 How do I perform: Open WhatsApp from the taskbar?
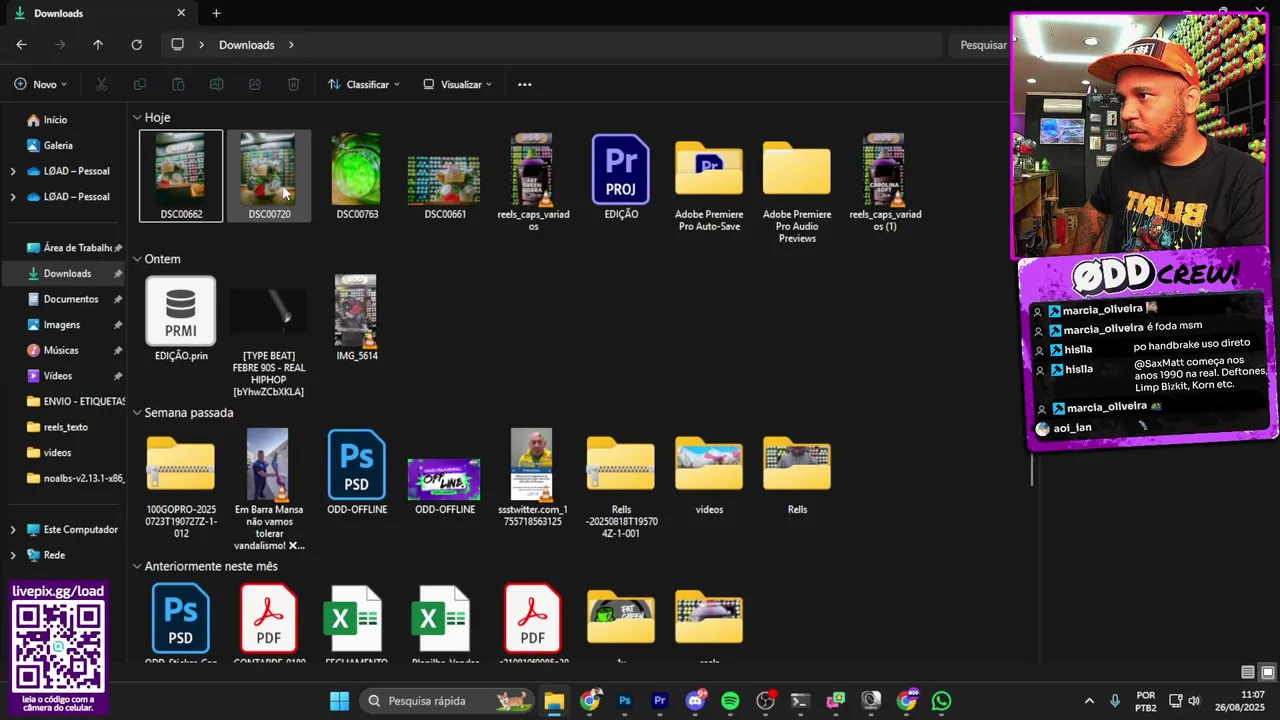pos(941,701)
